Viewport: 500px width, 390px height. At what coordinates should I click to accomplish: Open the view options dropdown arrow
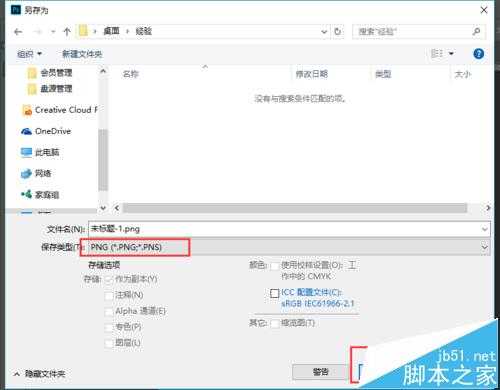tap(451, 53)
